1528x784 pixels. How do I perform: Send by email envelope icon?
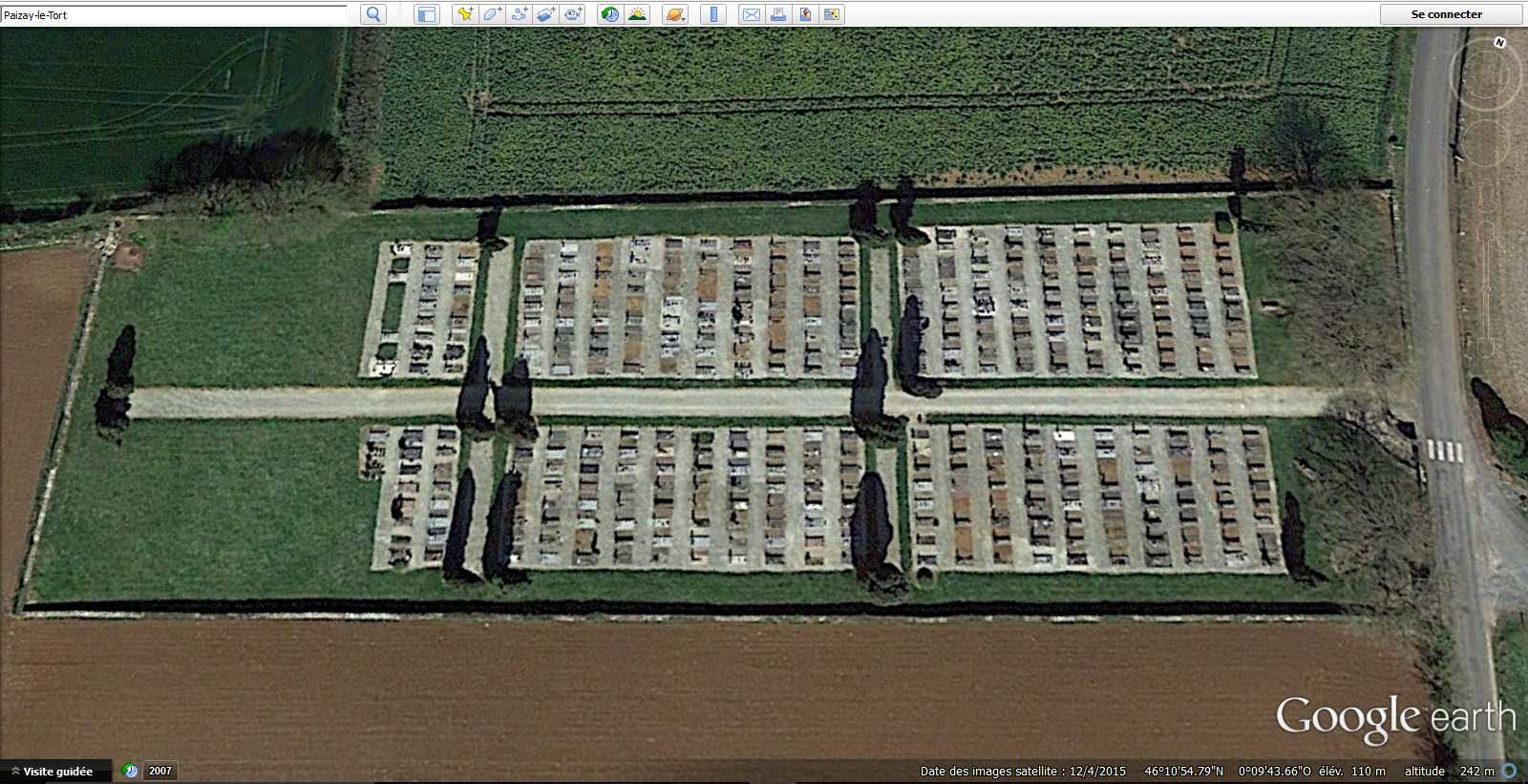point(752,14)
